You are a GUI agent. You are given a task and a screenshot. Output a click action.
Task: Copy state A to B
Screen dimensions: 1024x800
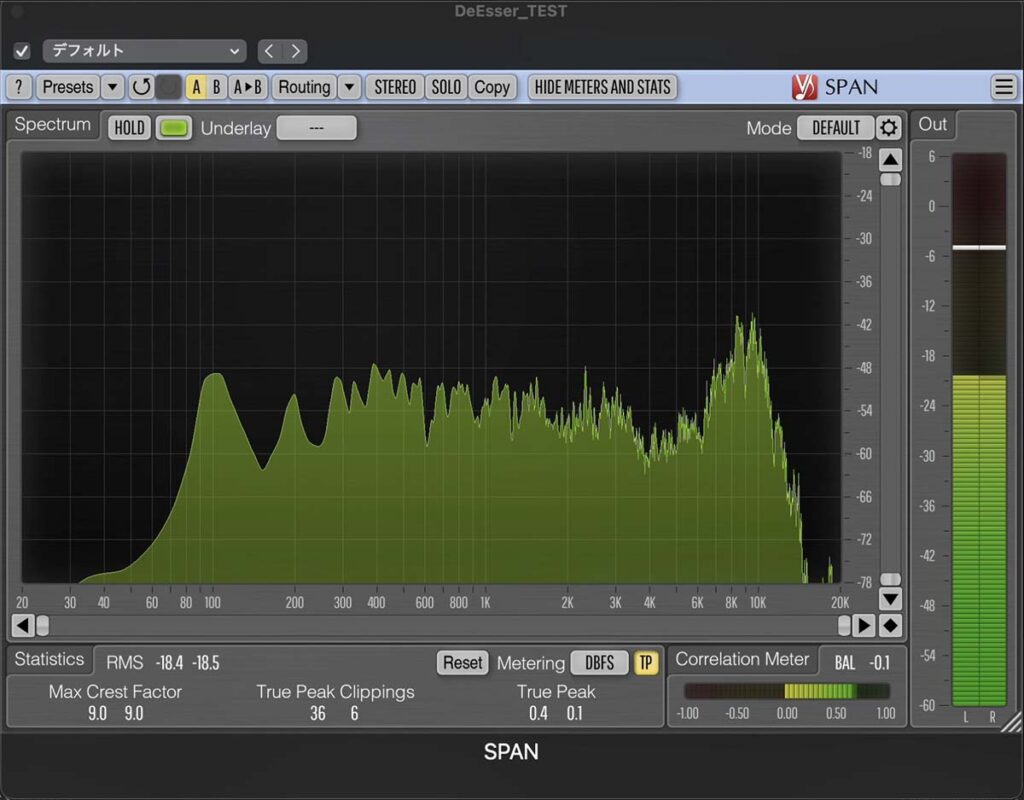point(247,87)
